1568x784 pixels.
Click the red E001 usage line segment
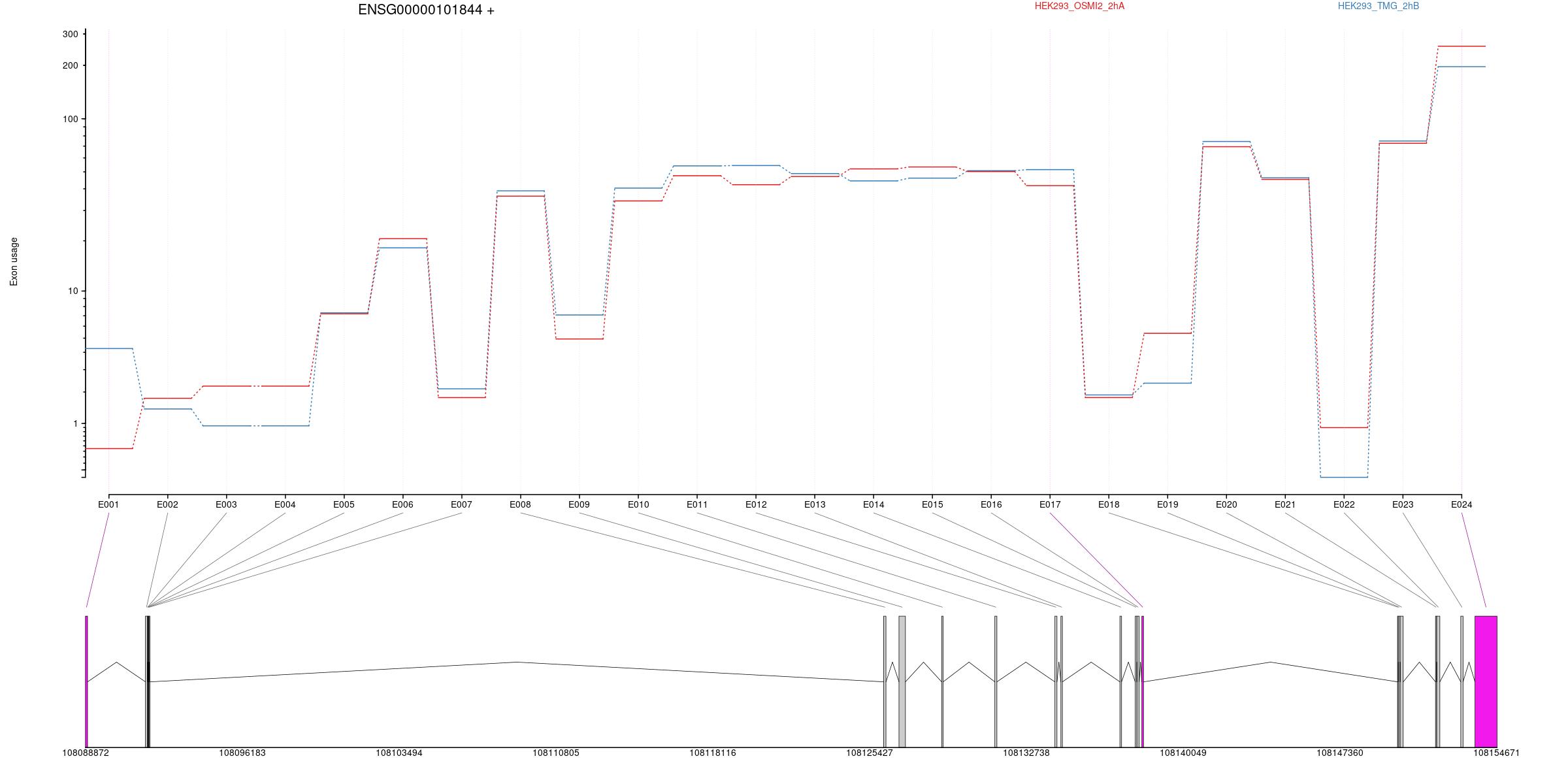coord(109,448)
